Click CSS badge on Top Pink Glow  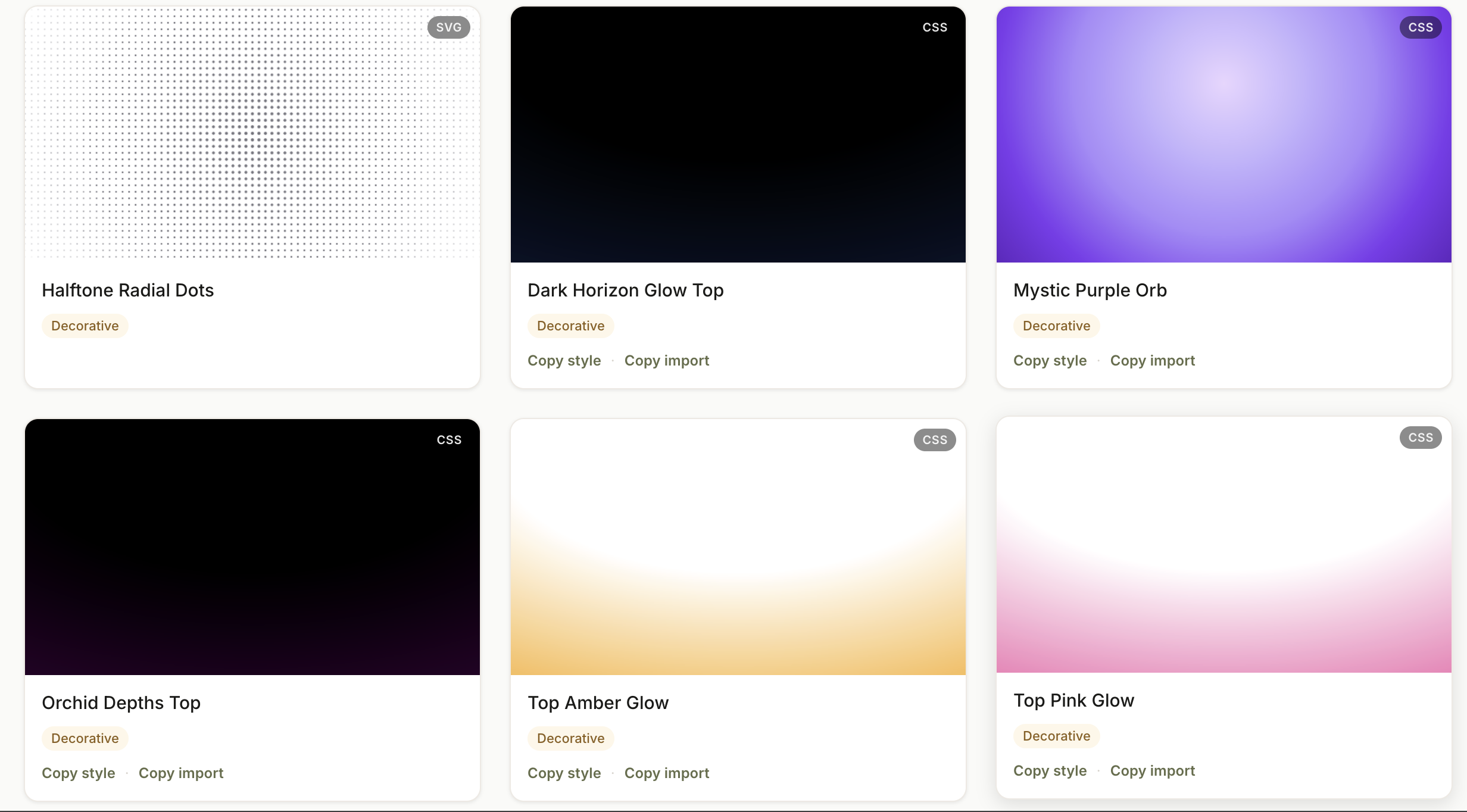(x=1420, y=438)
